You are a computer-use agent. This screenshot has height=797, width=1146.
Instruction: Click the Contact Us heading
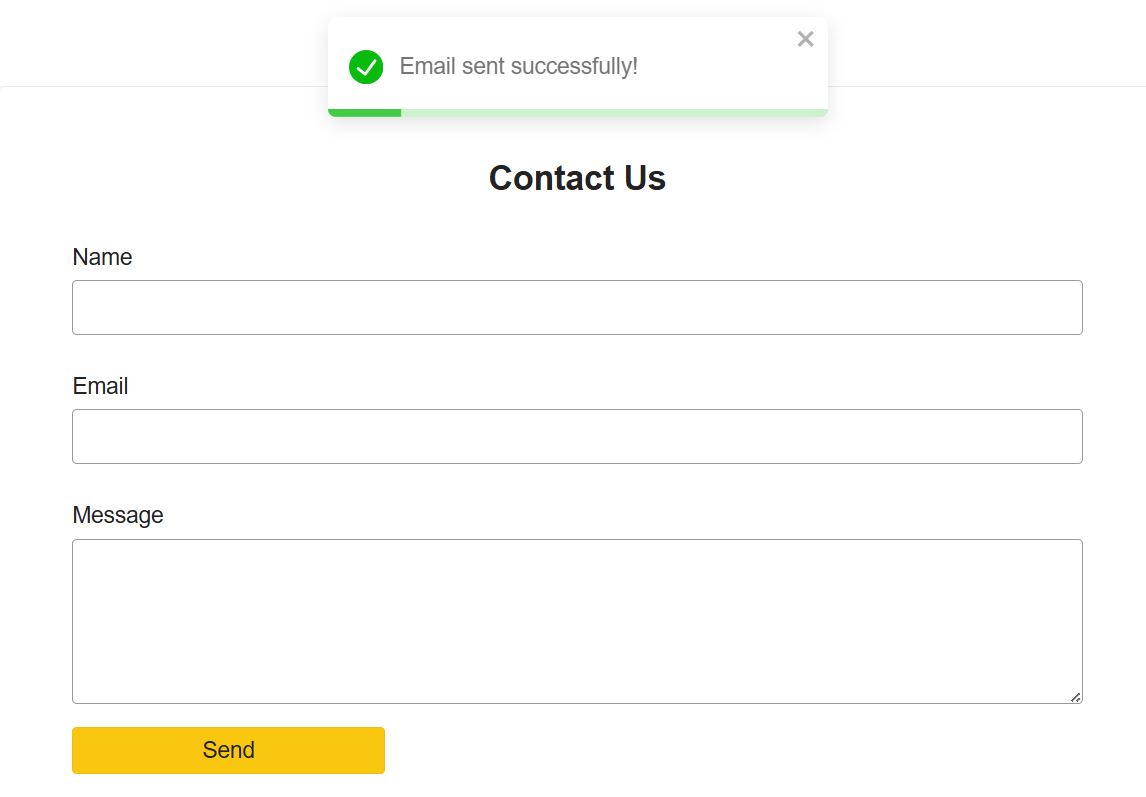click(577, 178)
